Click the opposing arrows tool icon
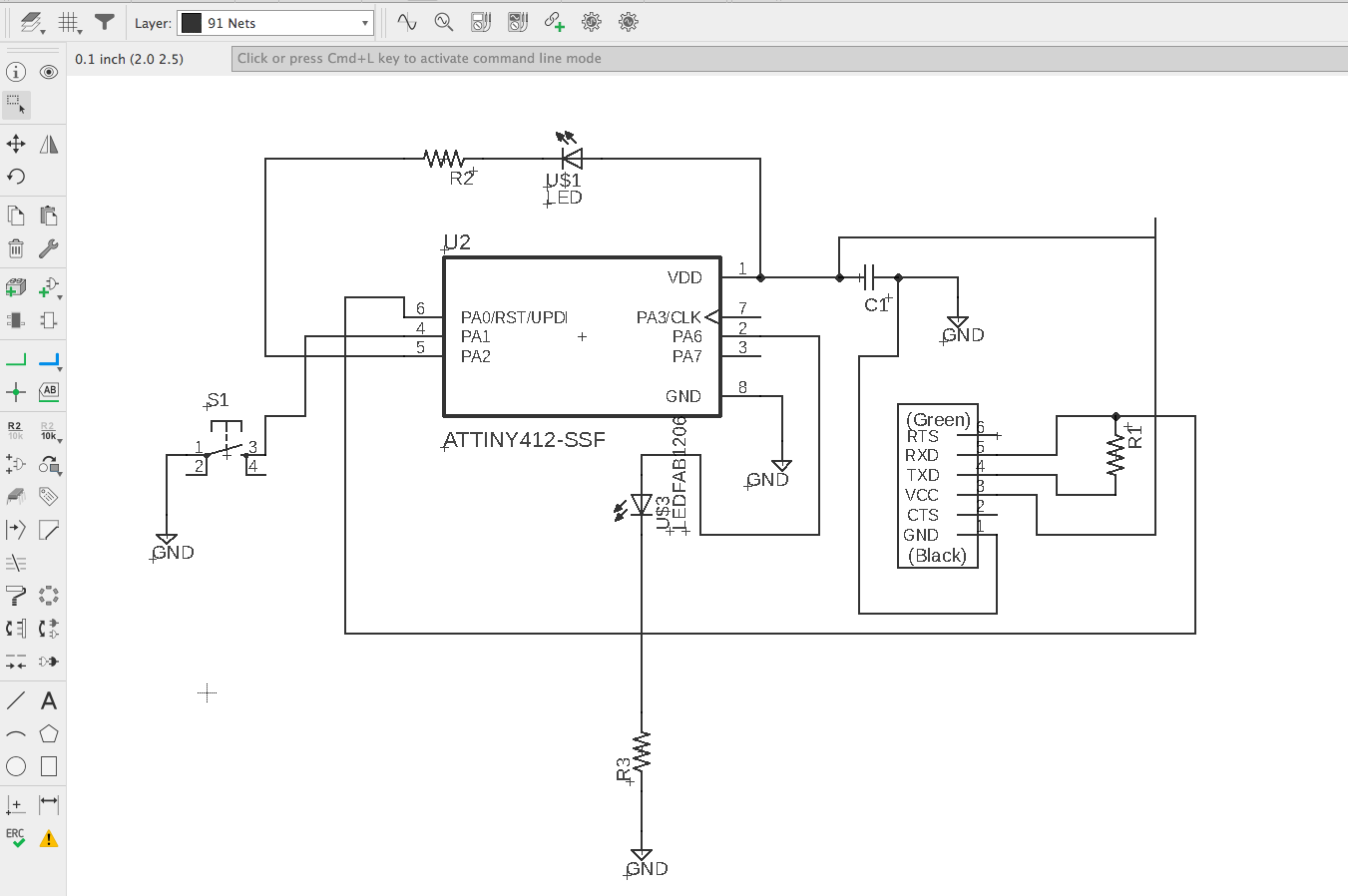Screen dimensions: 1348x896 [16, 662]
